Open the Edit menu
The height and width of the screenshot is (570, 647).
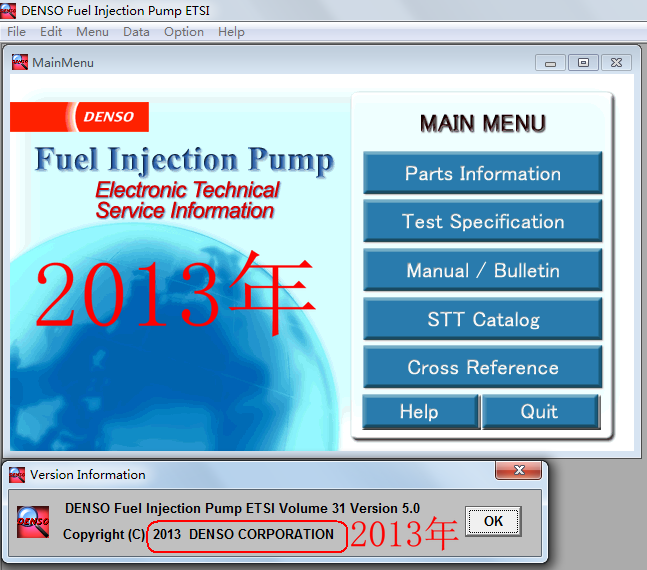coord(51,32)
